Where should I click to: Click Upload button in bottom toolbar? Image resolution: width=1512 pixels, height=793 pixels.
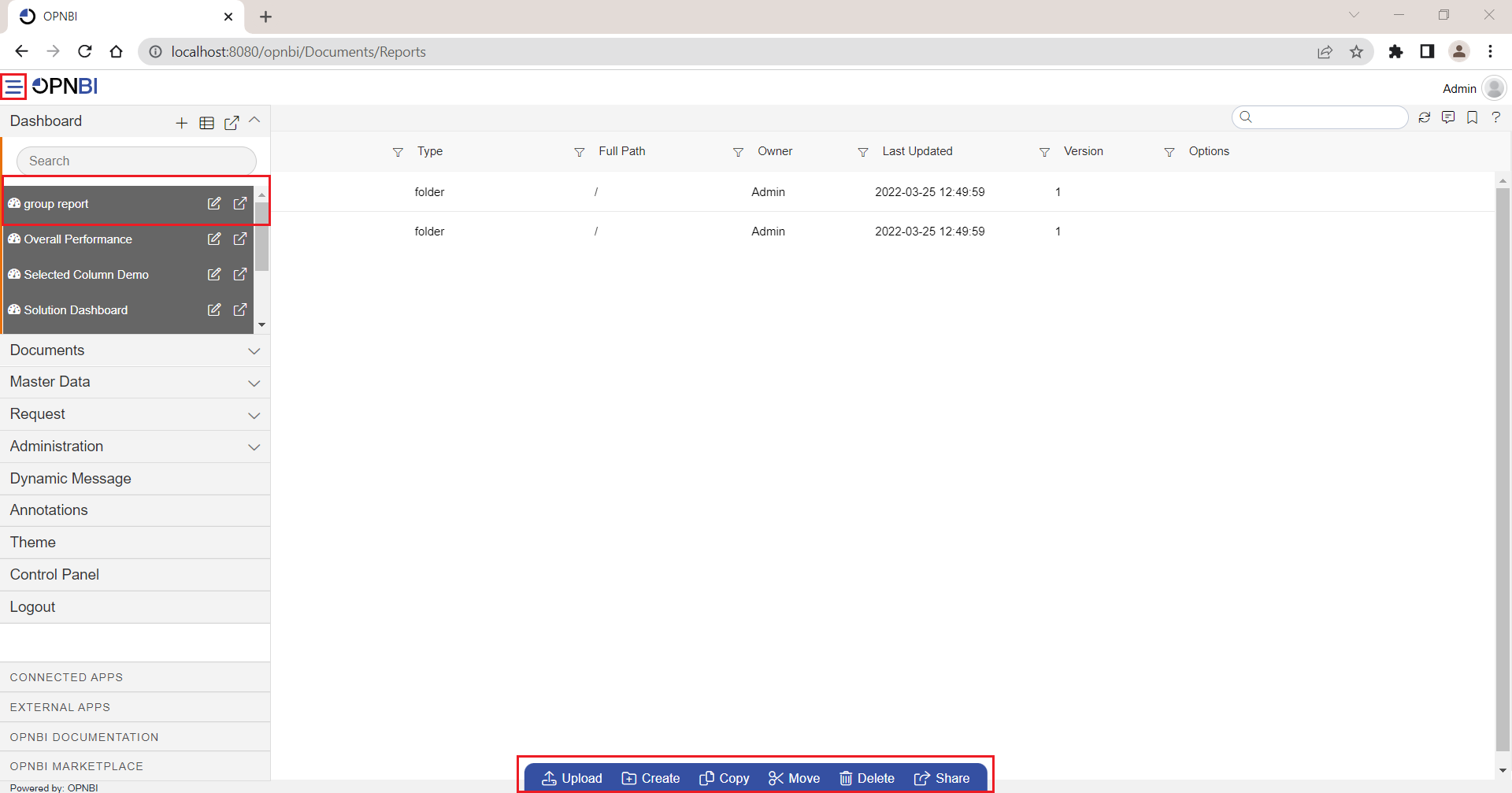572,778
